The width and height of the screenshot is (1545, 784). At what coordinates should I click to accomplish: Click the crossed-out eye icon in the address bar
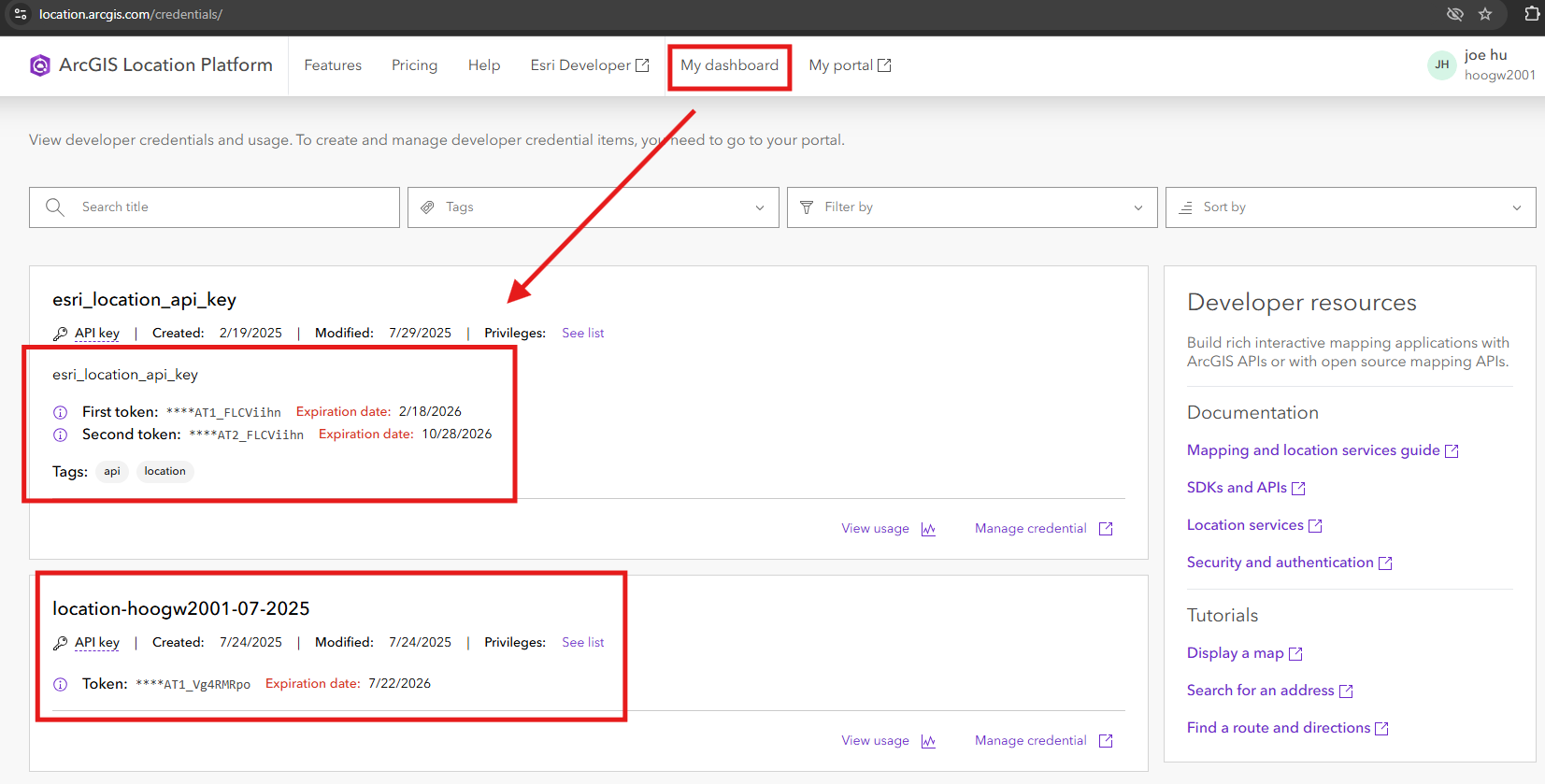click(1454, 14)
